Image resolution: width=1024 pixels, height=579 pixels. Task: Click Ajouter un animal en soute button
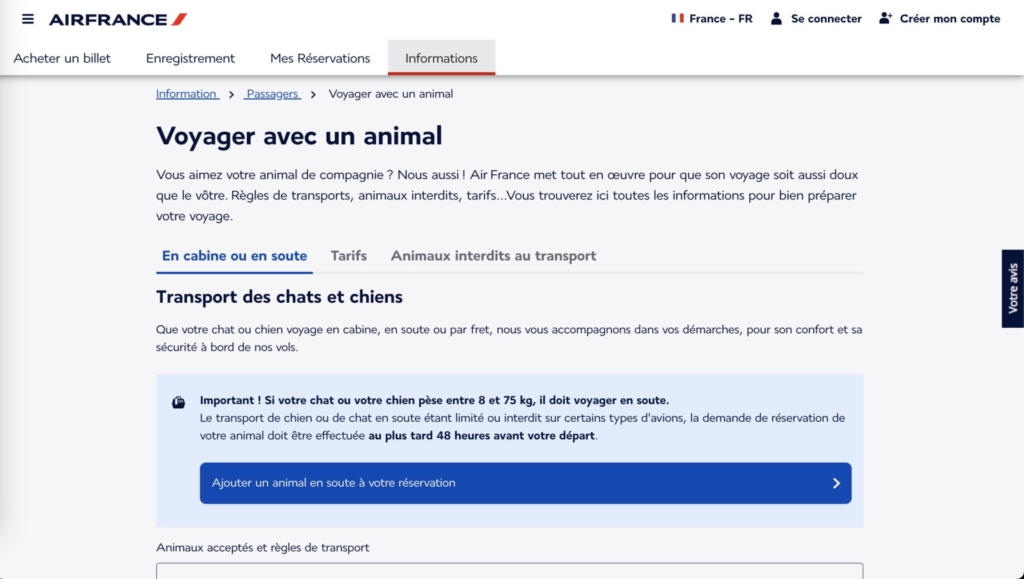tap(525, 483)
